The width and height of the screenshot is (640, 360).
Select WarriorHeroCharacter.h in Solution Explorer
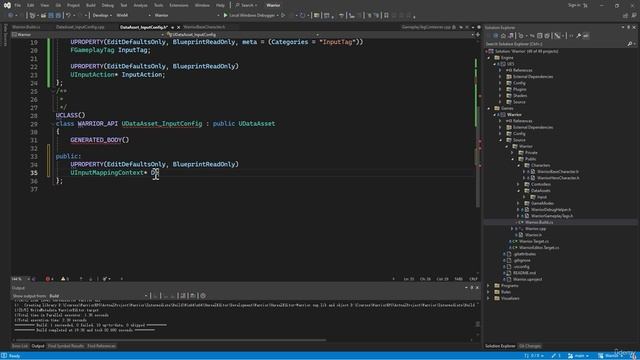pyautogui.click(x=558, y=178)
